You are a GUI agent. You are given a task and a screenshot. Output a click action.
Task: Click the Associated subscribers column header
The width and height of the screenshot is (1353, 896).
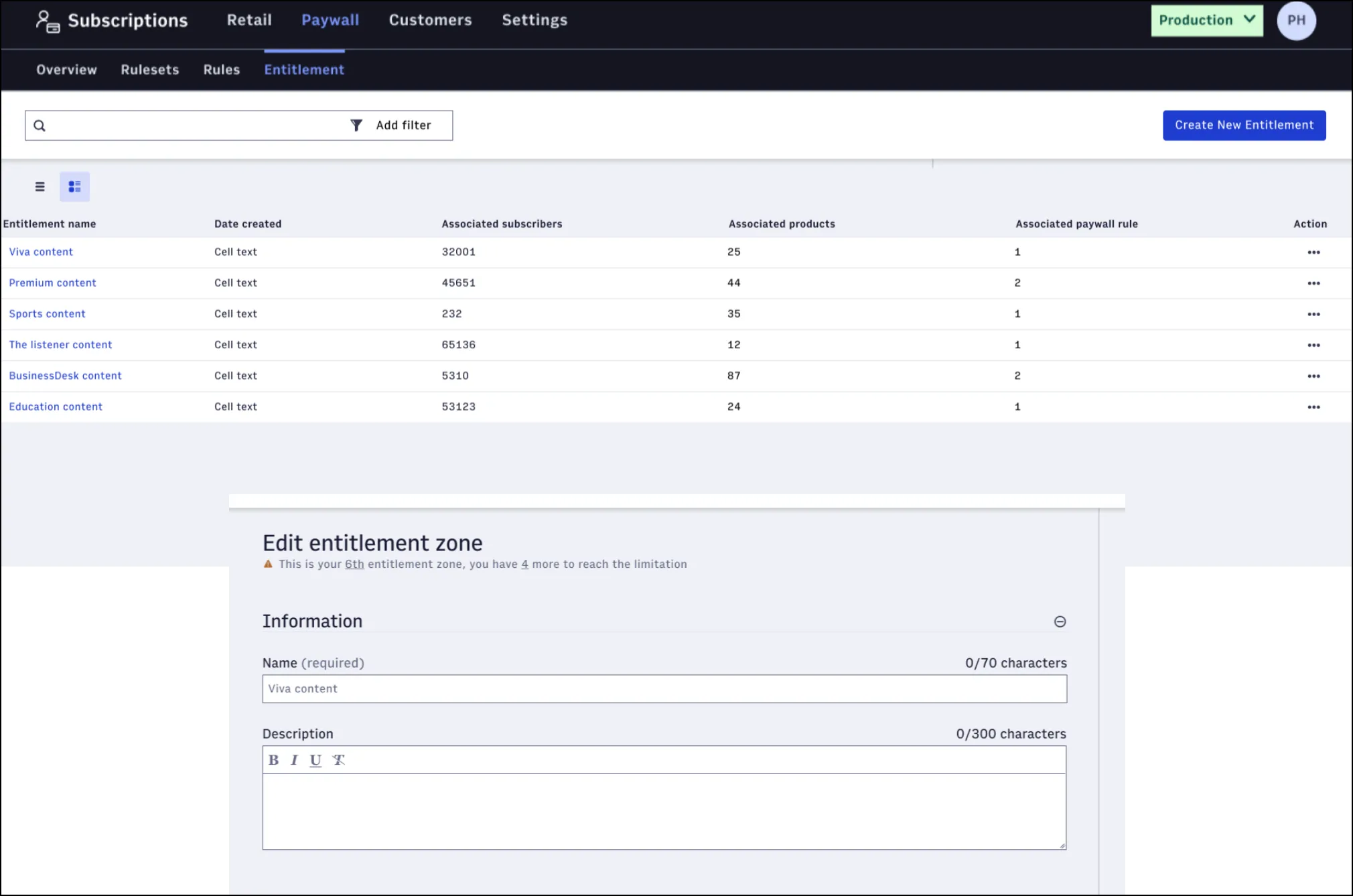(x=502, y=224)
